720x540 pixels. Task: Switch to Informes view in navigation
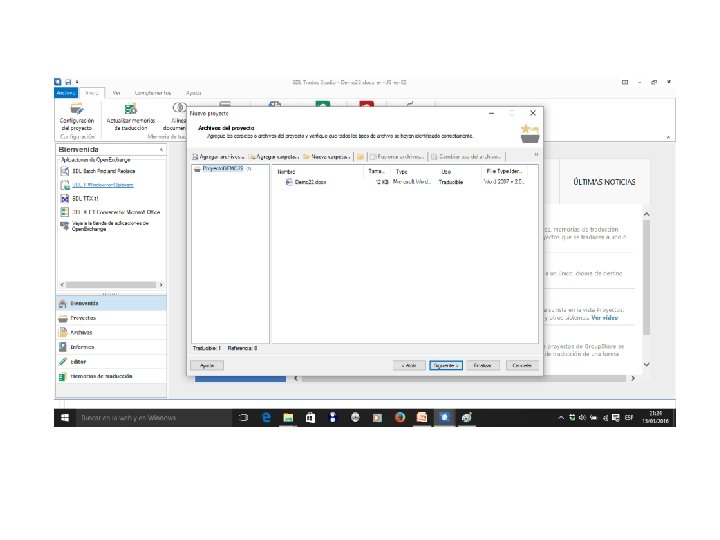(x=111, y=347)
